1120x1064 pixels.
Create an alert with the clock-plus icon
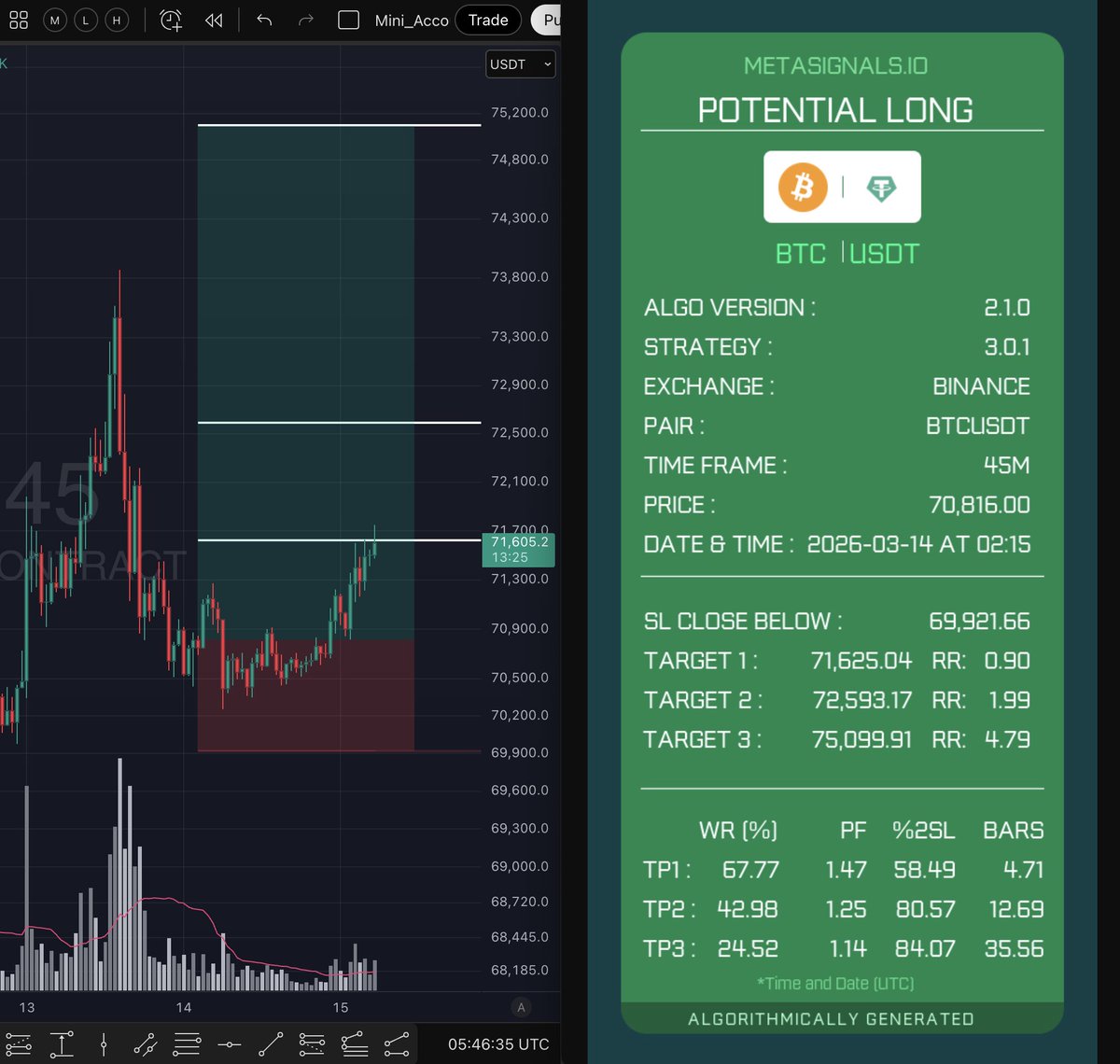click(171, 20)
